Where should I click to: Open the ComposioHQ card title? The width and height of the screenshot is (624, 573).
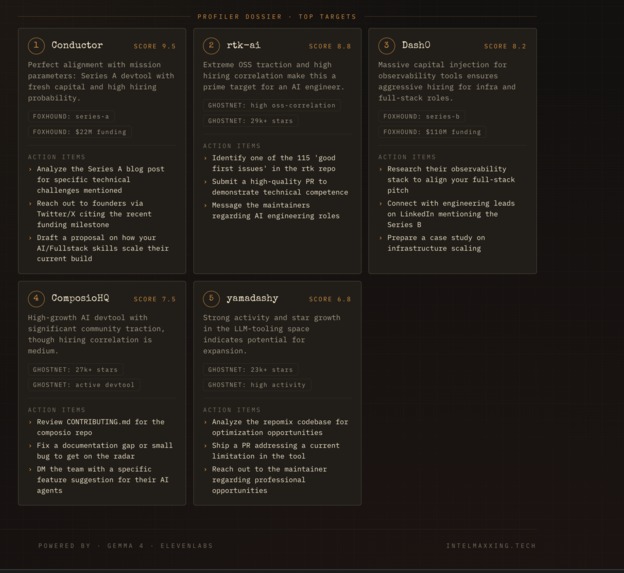80,298
